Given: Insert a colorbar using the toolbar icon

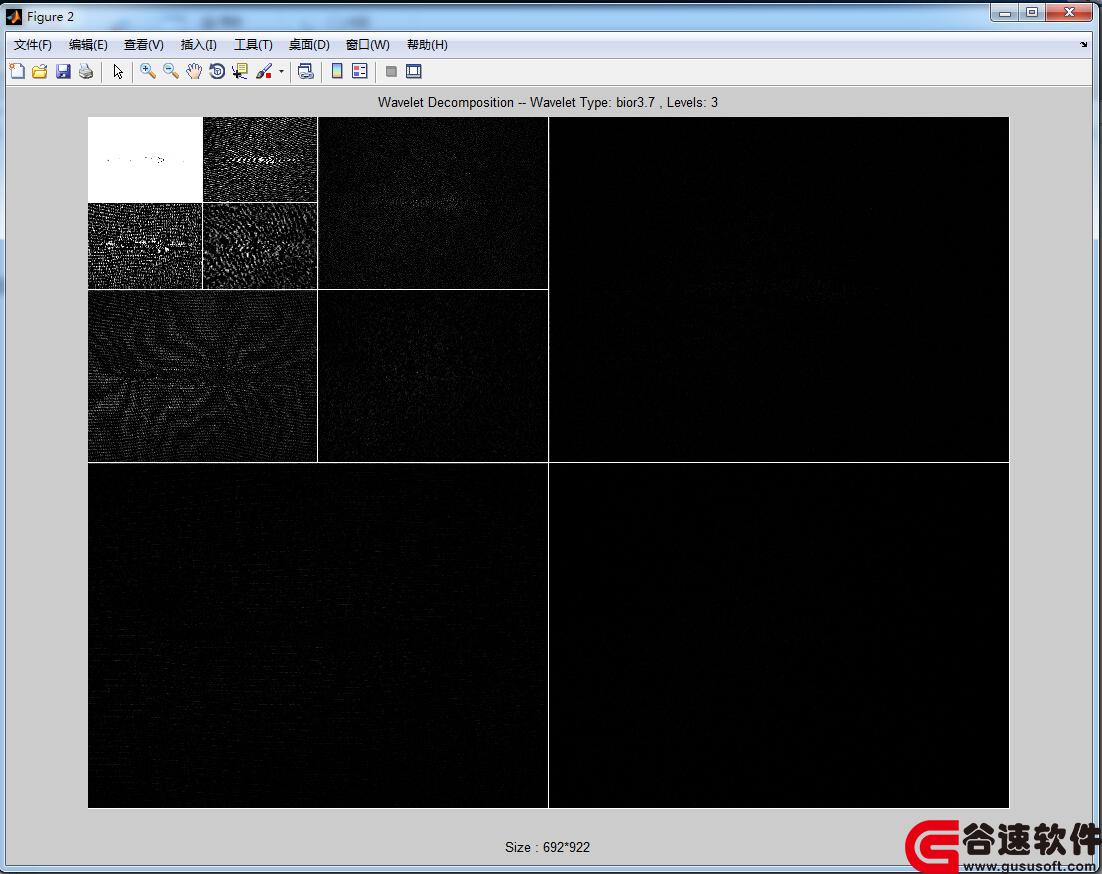Looking at the screenshot, I should tap(337, 71).
